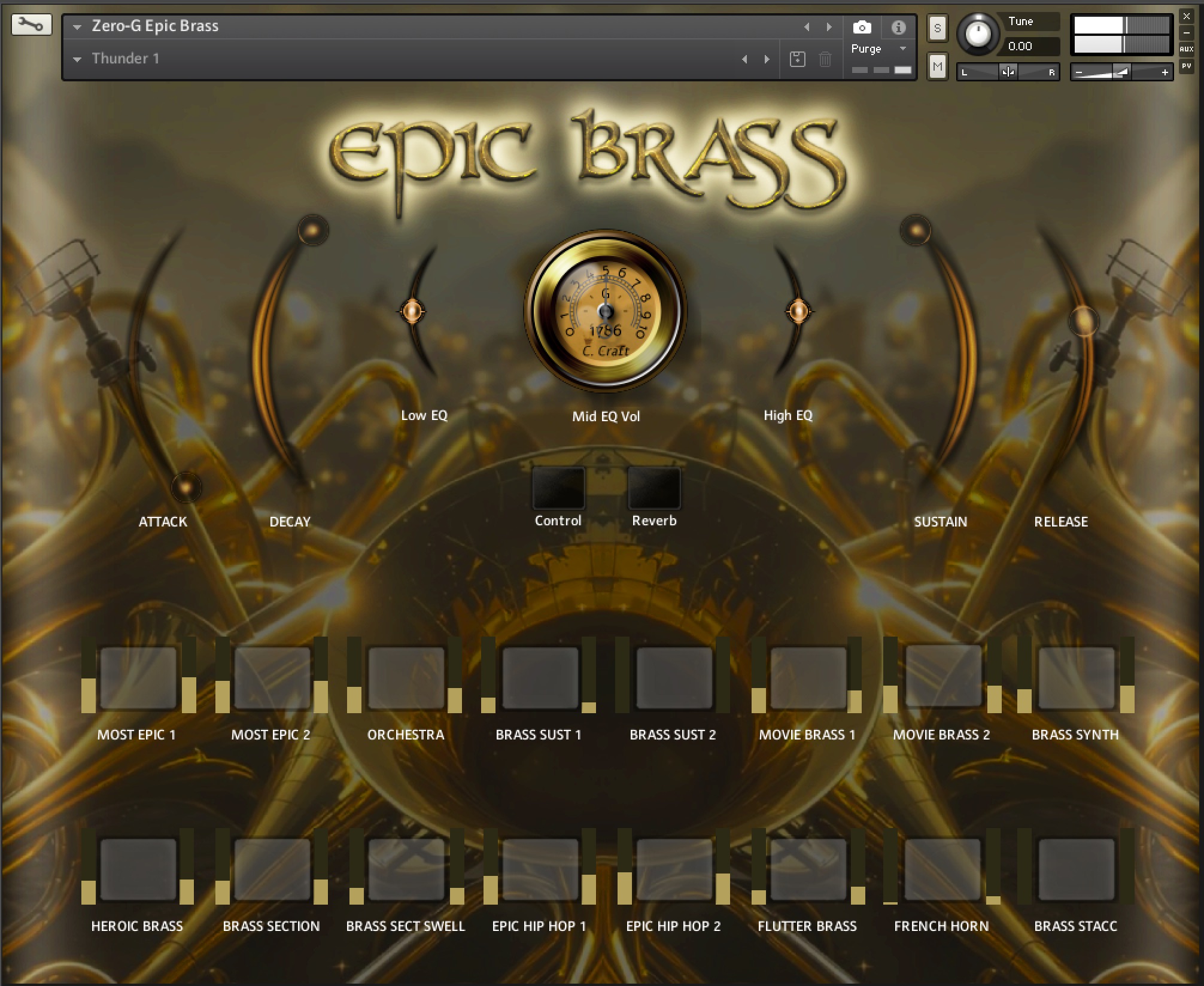This screenshot has width=1204, height=986.
Task: Click the High EQ label
Action: [788, 415]
